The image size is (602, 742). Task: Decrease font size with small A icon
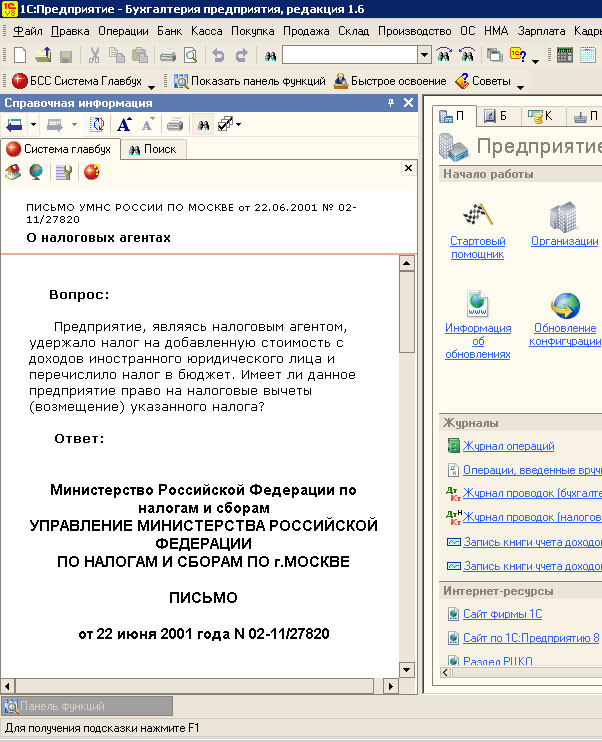(x=148, y=125)
